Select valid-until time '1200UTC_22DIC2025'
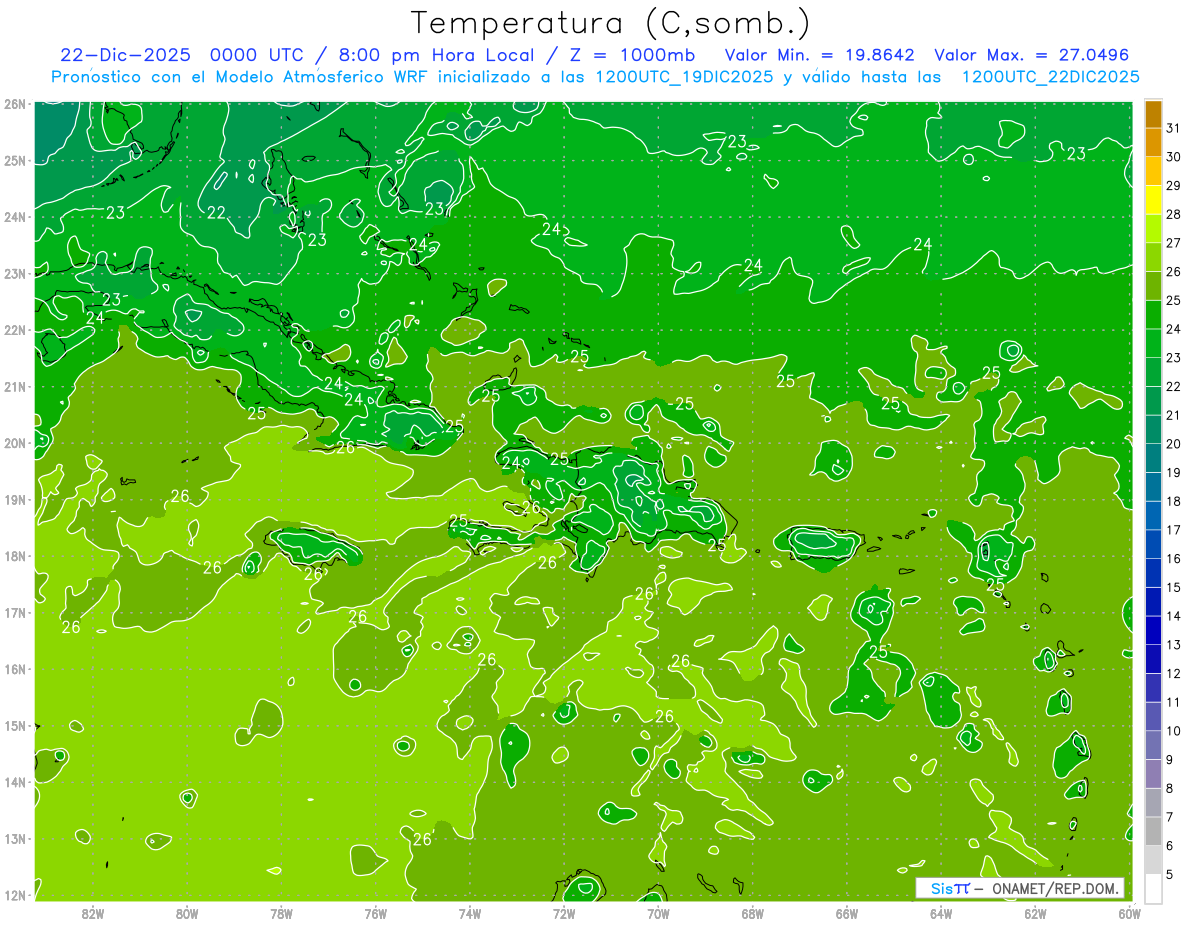This screenshot has height=927, width=1200. (x=1050, y=77)
